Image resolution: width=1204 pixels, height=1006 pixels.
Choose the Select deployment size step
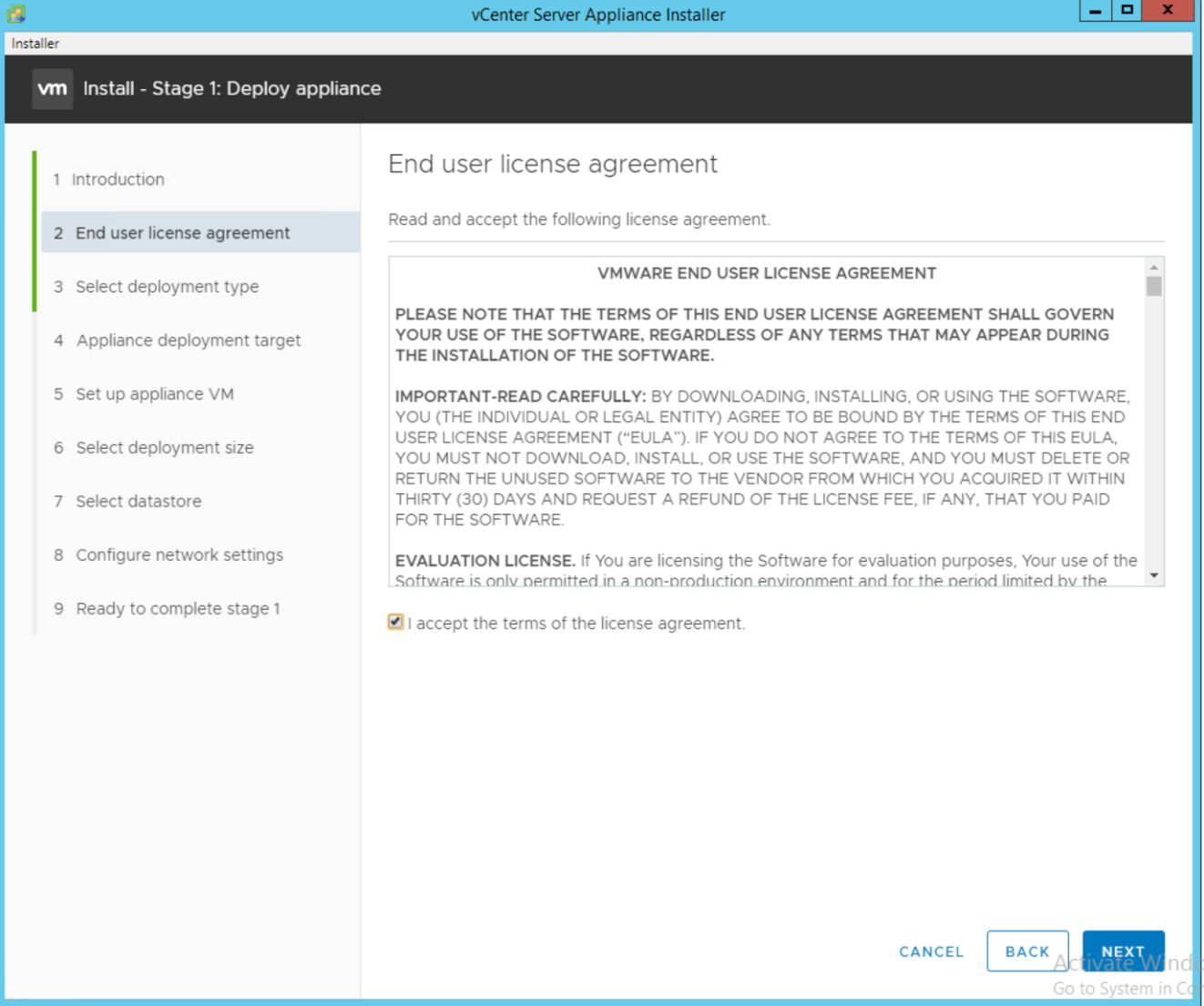pos(165,448)
